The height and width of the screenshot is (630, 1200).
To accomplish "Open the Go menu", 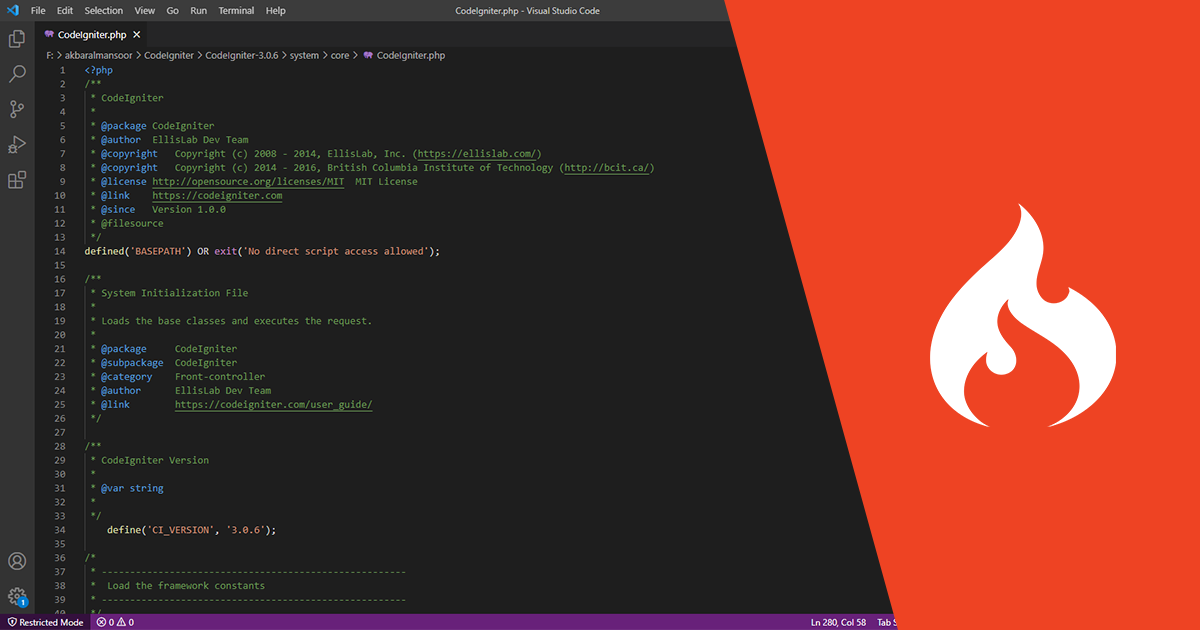I will coord(173,10).
